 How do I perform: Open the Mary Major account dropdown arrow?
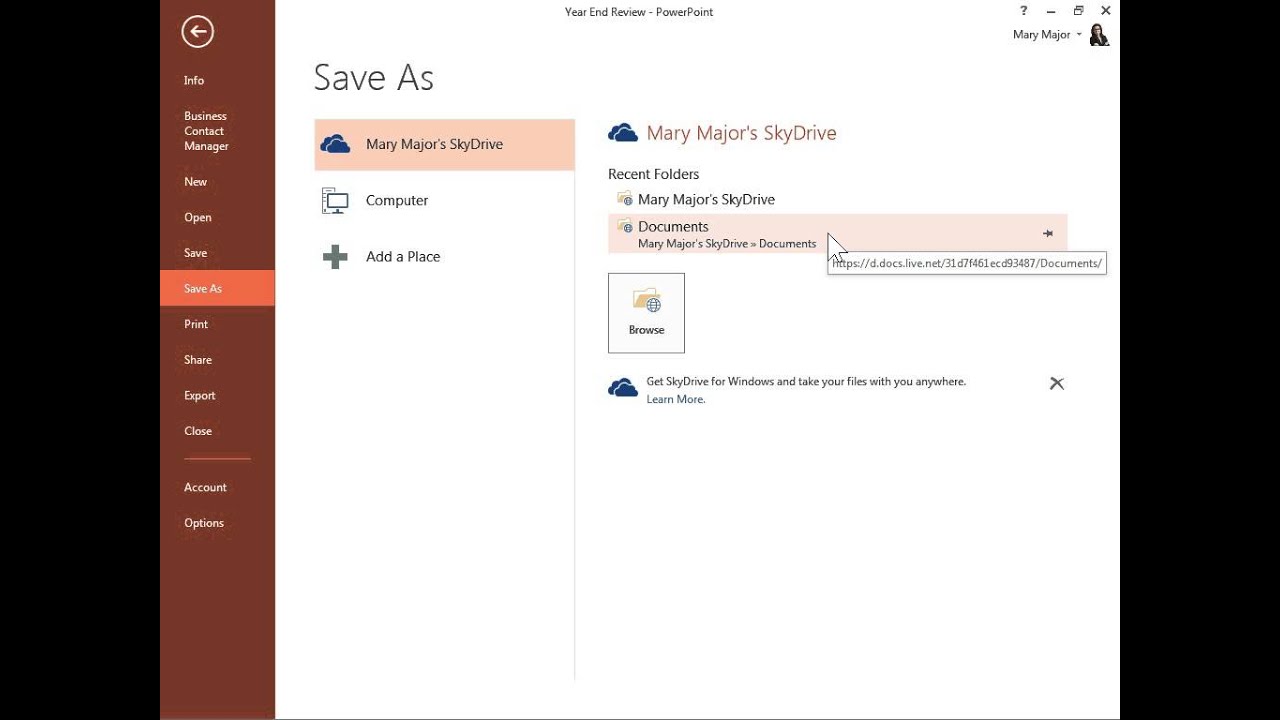coord(1079,35)
